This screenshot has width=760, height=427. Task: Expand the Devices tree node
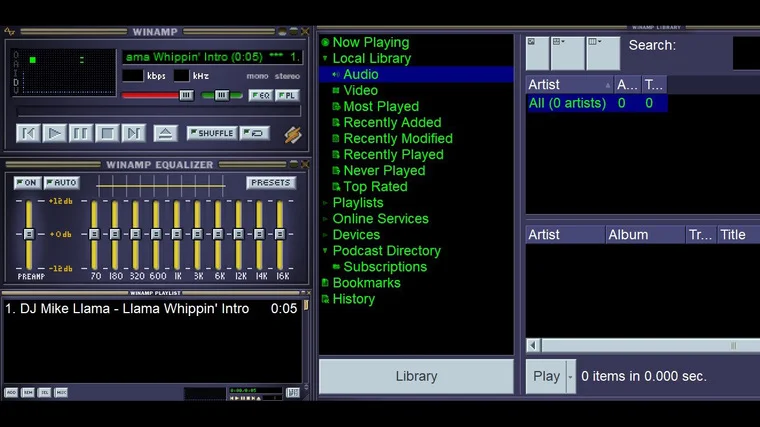(325, 235)
